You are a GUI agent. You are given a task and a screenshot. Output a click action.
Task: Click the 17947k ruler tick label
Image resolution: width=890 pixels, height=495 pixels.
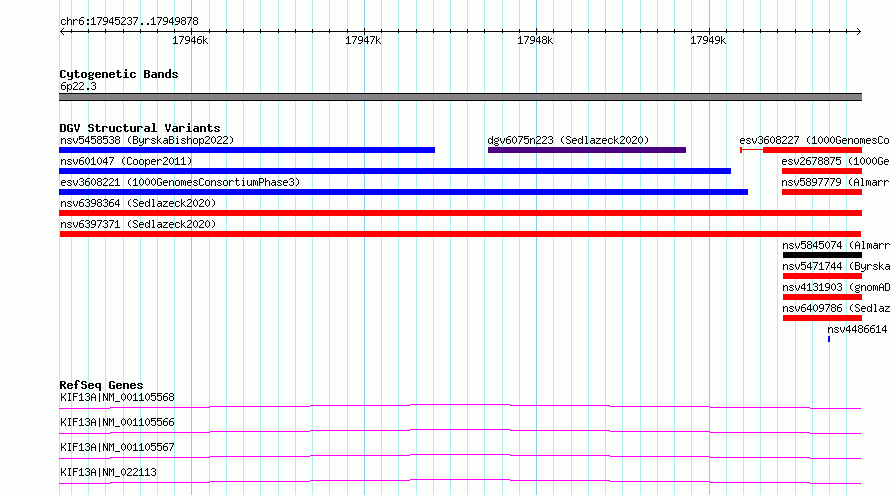pyautogui.click(x=363, y=40)
